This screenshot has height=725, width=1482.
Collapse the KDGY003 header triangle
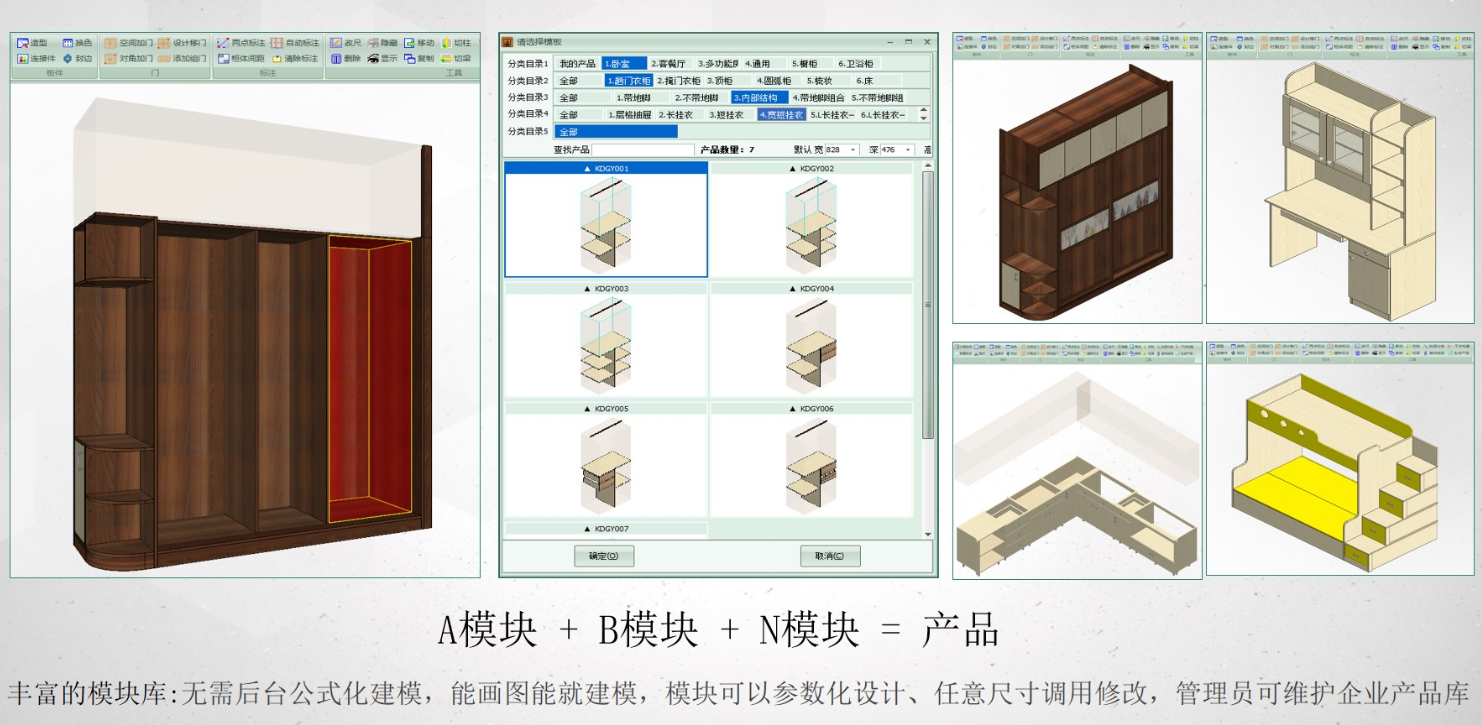tap(588, 289)
